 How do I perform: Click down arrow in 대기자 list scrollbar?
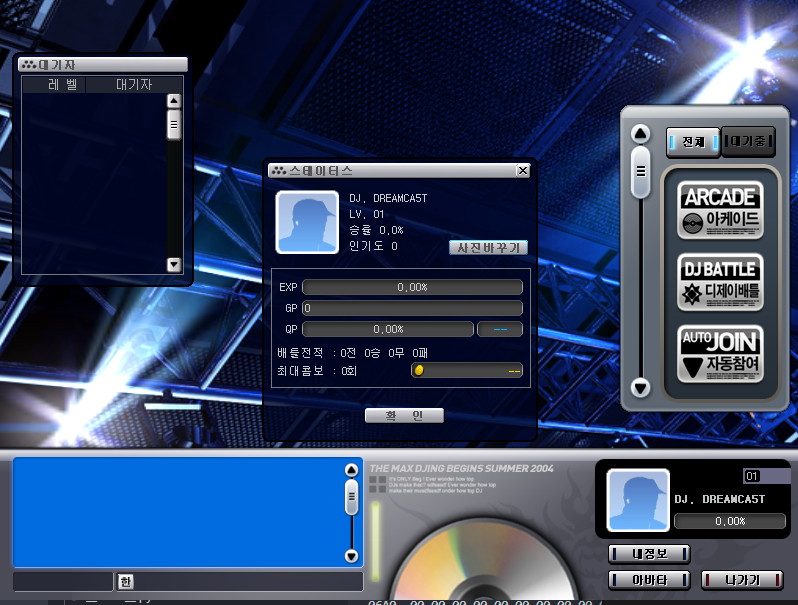pyautogui.click(x=174, y=265)
